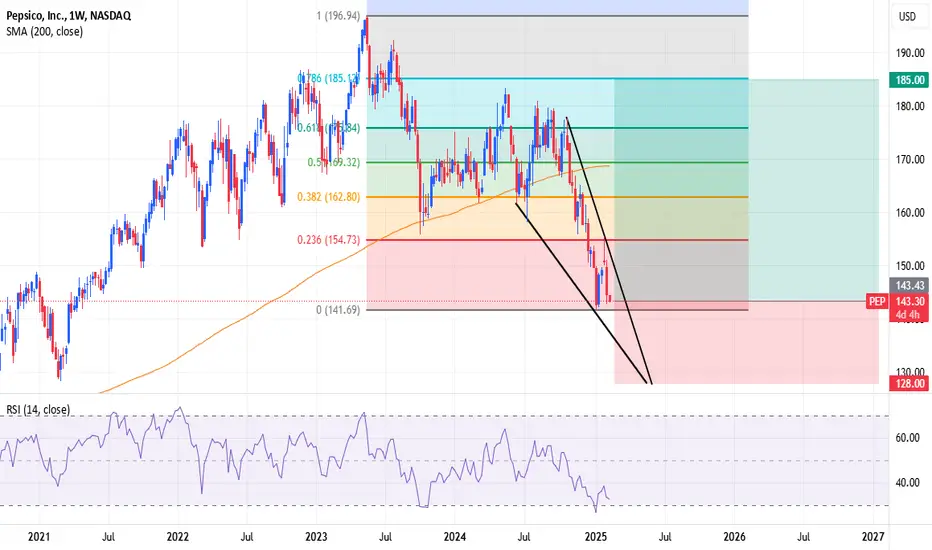Image resolution: width=932 pixels, height=550 pixels.
Task: Select the Fibonacci 1 (196.94) level label
Action: 338,16
